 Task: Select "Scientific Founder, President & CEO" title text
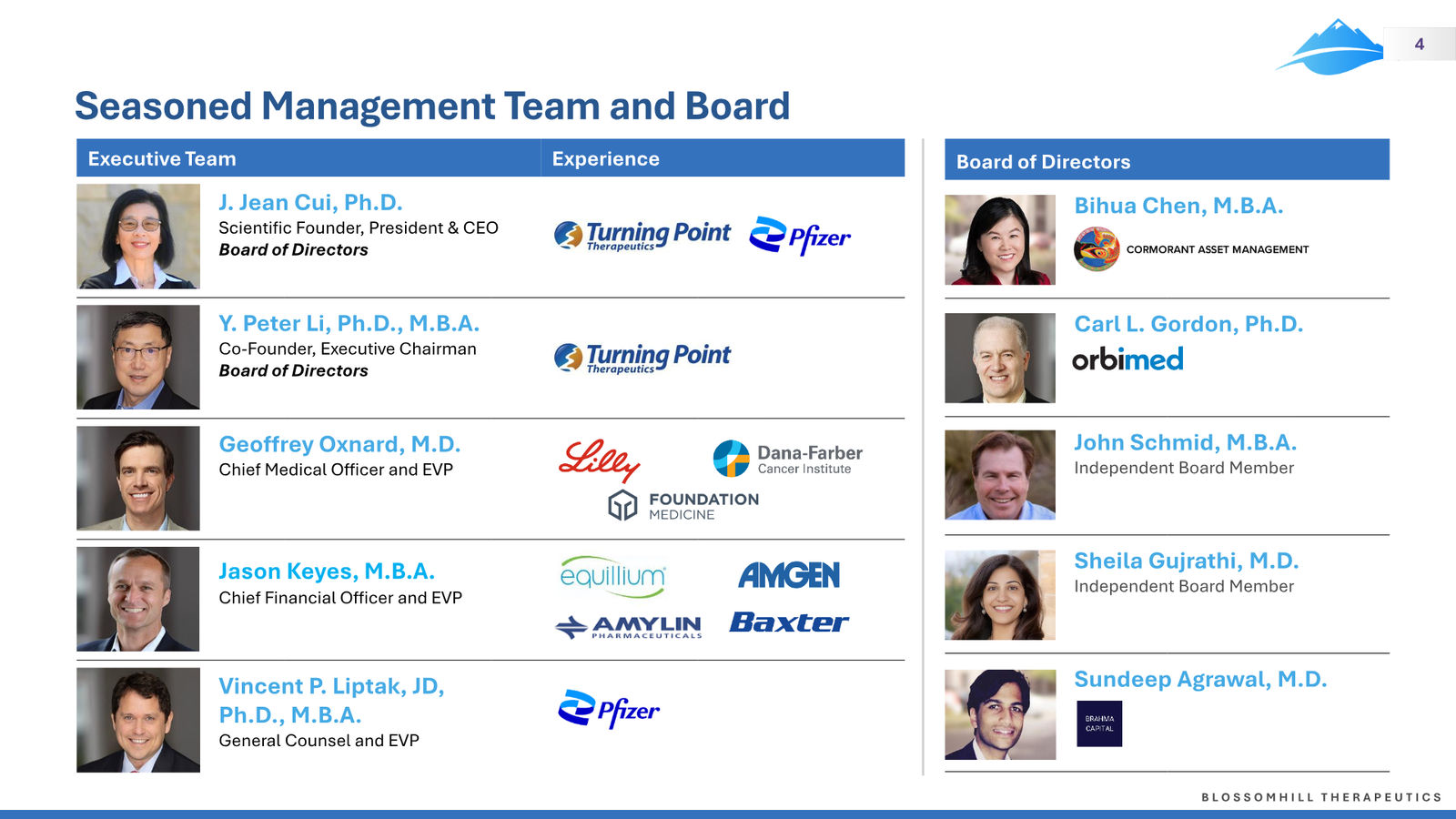(359, 227)
